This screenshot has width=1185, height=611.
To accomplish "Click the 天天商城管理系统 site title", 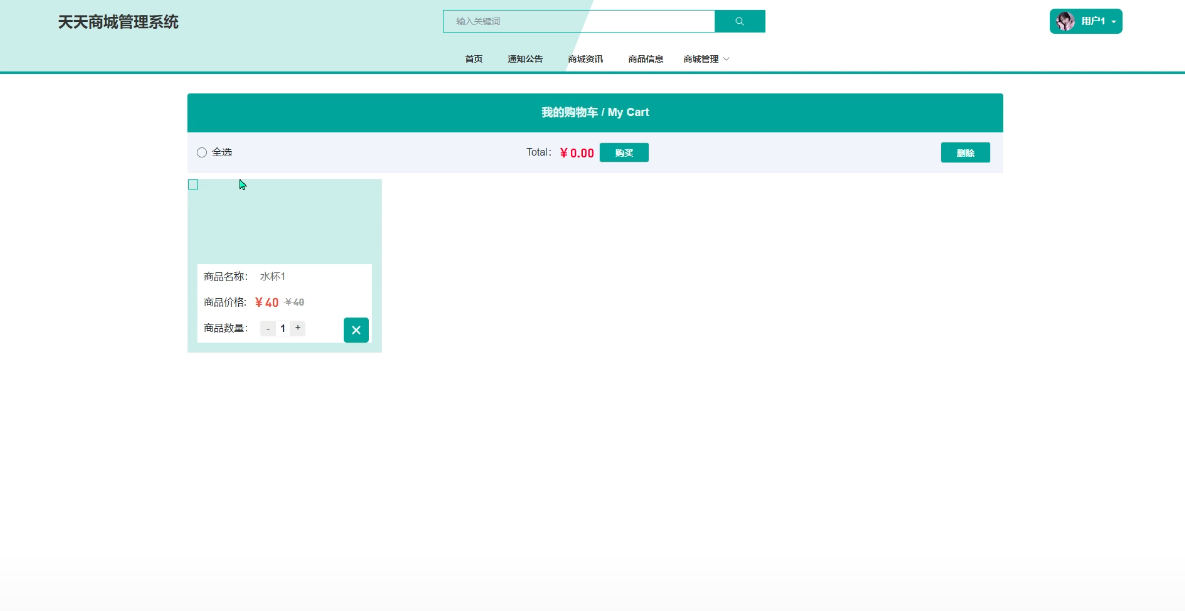I will pos(119,22).
